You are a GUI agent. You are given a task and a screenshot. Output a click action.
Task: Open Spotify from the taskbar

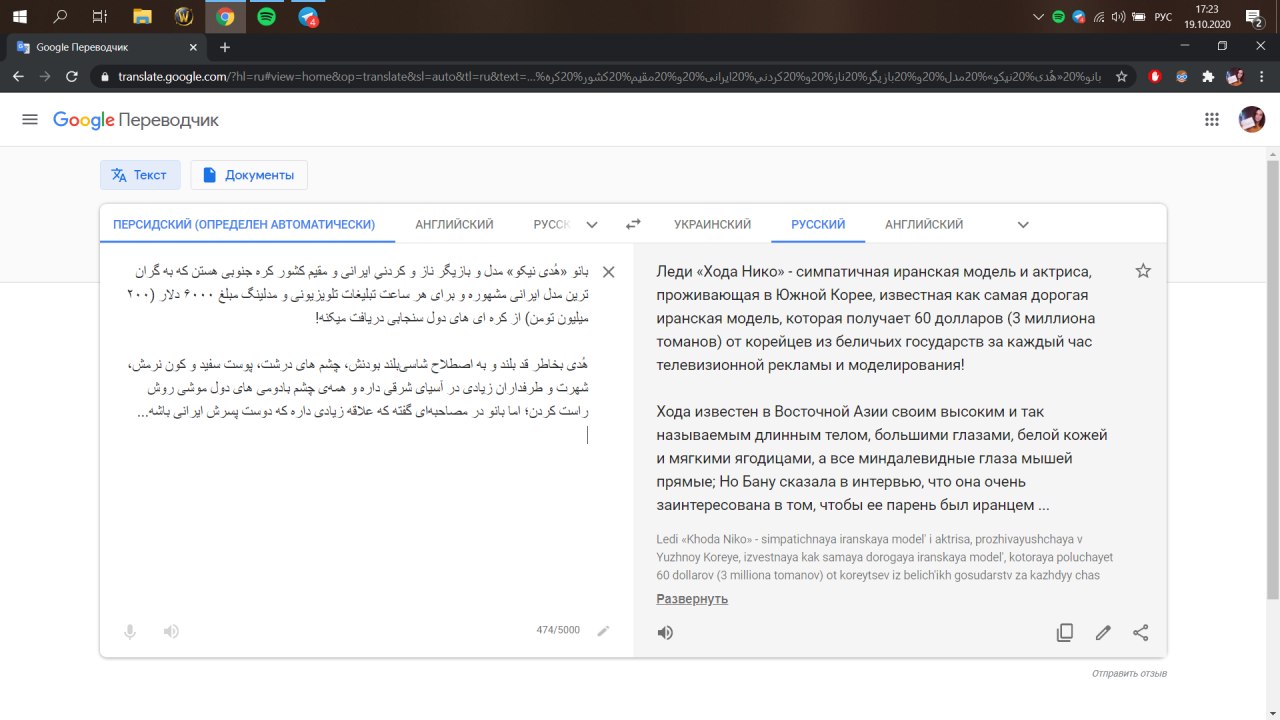[x=266, y=16]
